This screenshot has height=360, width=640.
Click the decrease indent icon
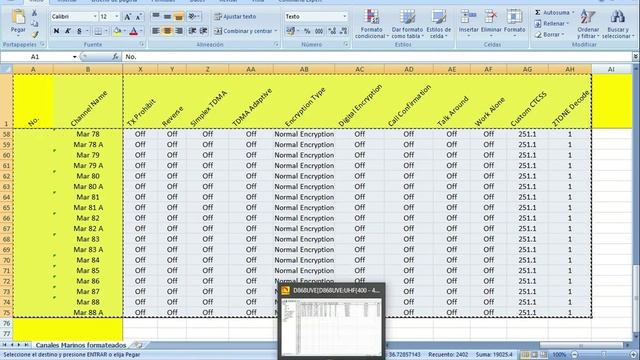click(192, 31)
